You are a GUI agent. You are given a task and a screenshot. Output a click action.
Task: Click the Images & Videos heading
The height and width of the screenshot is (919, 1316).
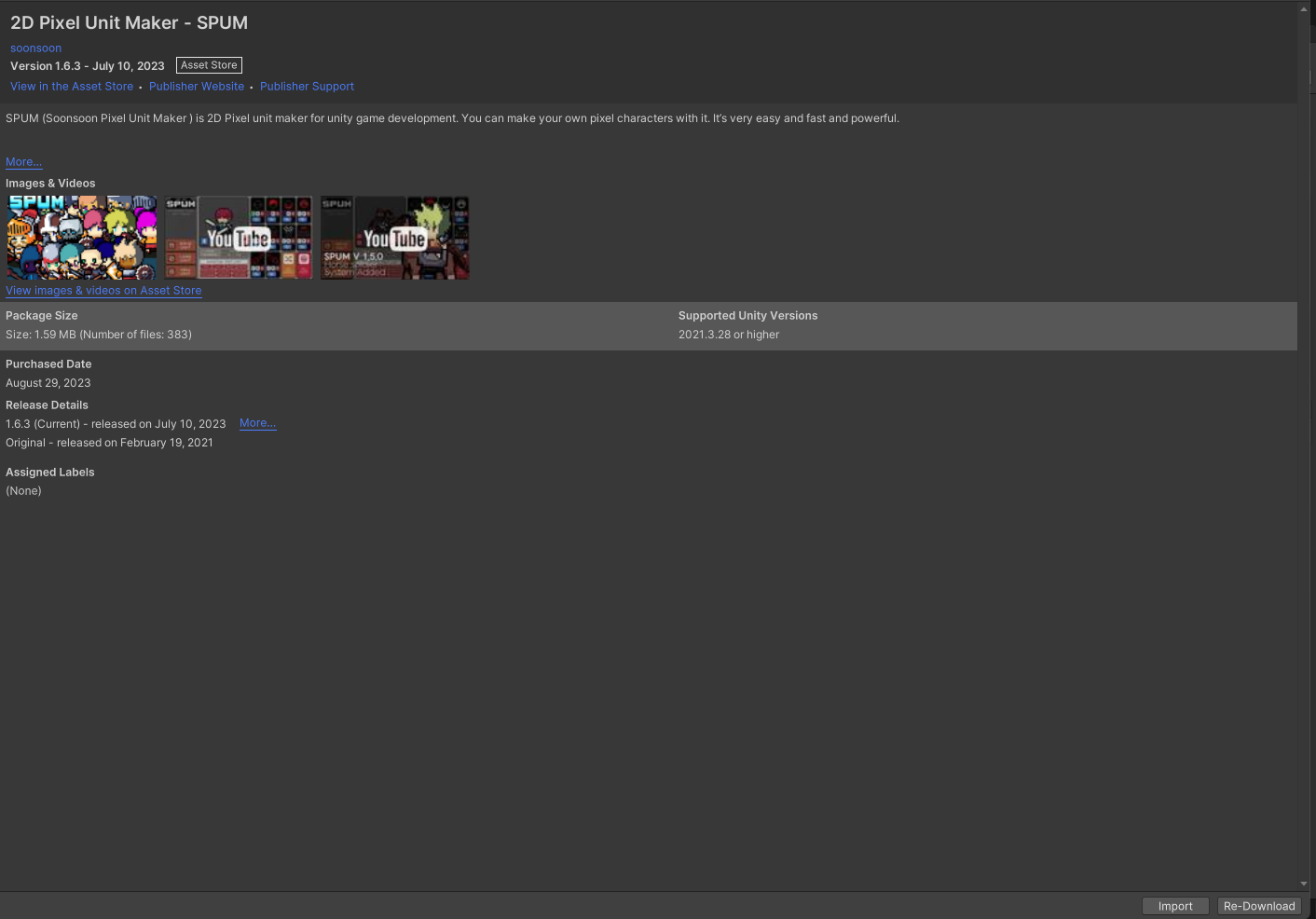pos(50,184)
